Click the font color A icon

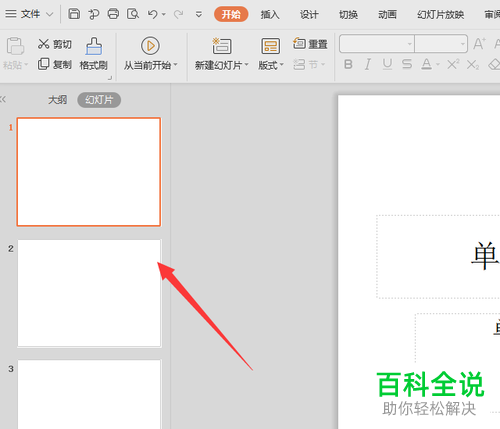click(427, 64)
